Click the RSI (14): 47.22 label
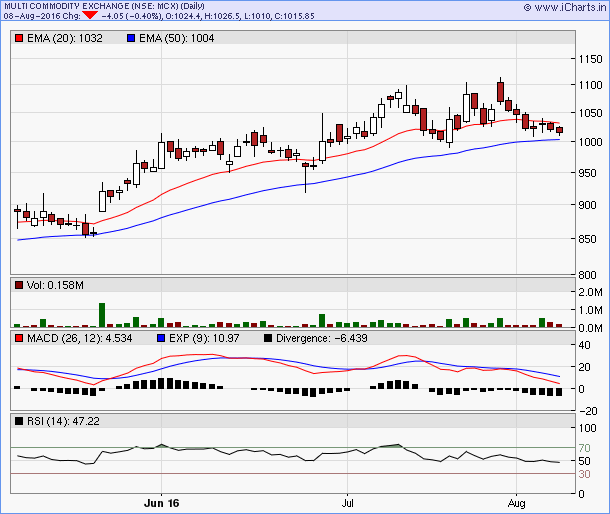Screen dimensions: 610x514 click(x=63, y=421)
